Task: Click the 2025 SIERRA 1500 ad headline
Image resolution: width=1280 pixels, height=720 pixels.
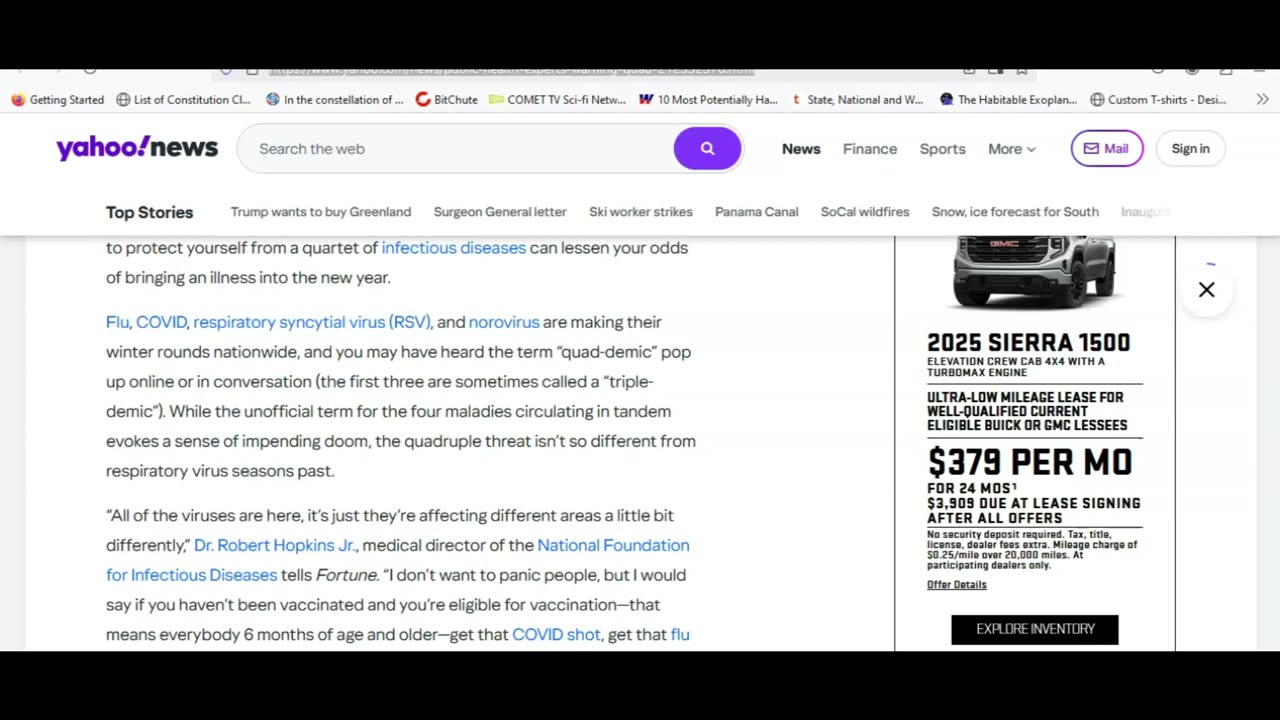Action: [1029, 343]
